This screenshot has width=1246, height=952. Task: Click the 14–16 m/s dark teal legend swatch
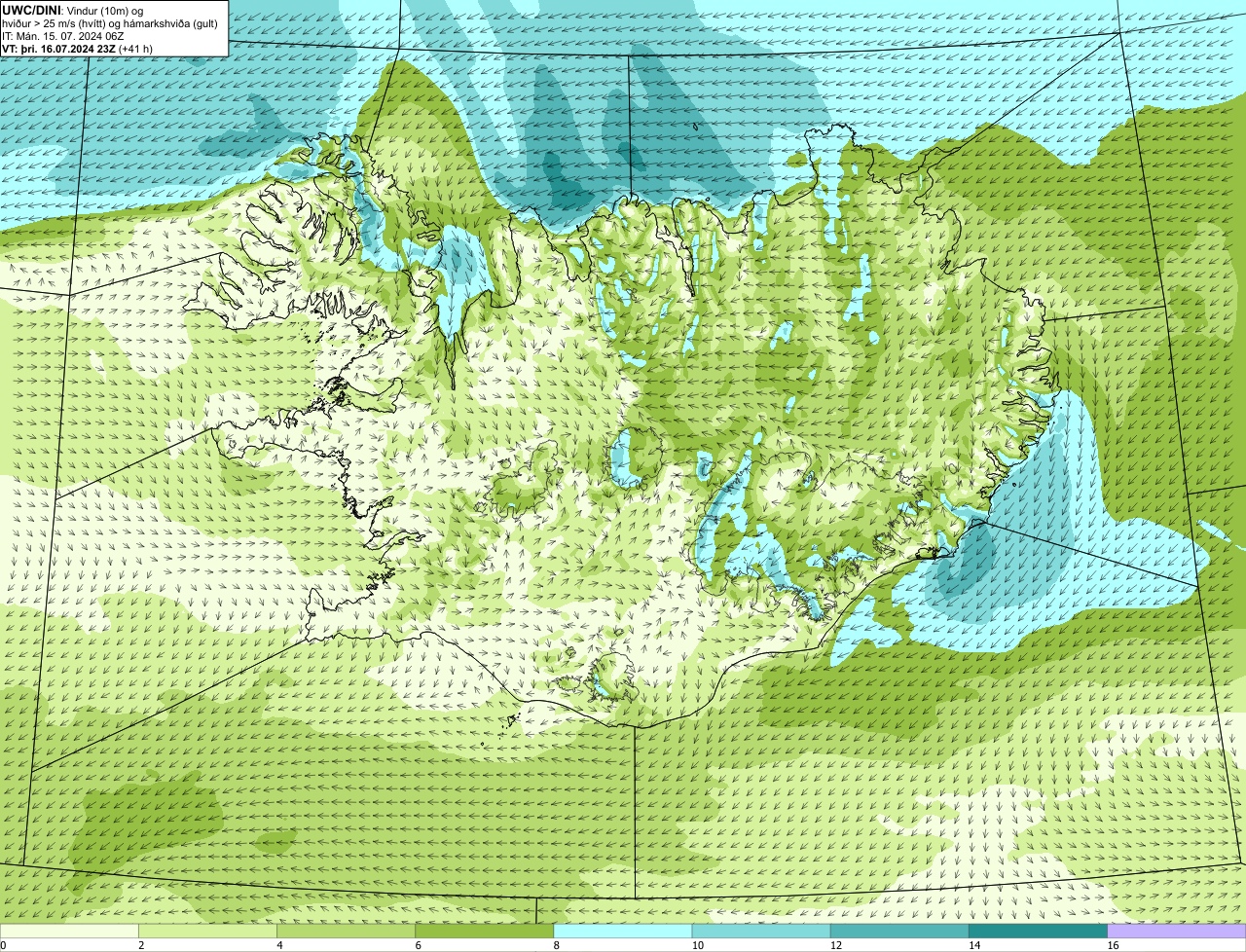[x=1039, y=932]
